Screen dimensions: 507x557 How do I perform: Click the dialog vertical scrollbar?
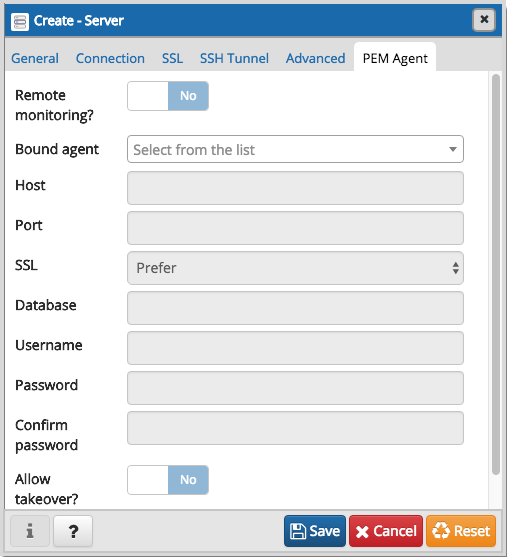(x=496, y=274)
